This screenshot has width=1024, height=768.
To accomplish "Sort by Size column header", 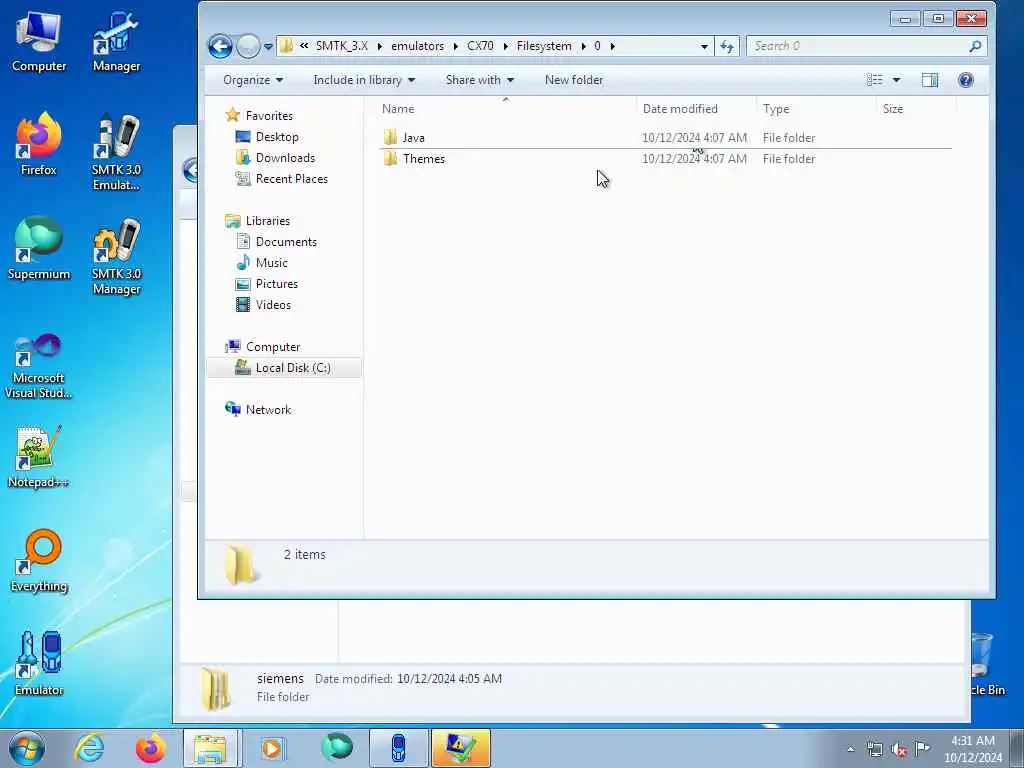I will click(916, 108).
